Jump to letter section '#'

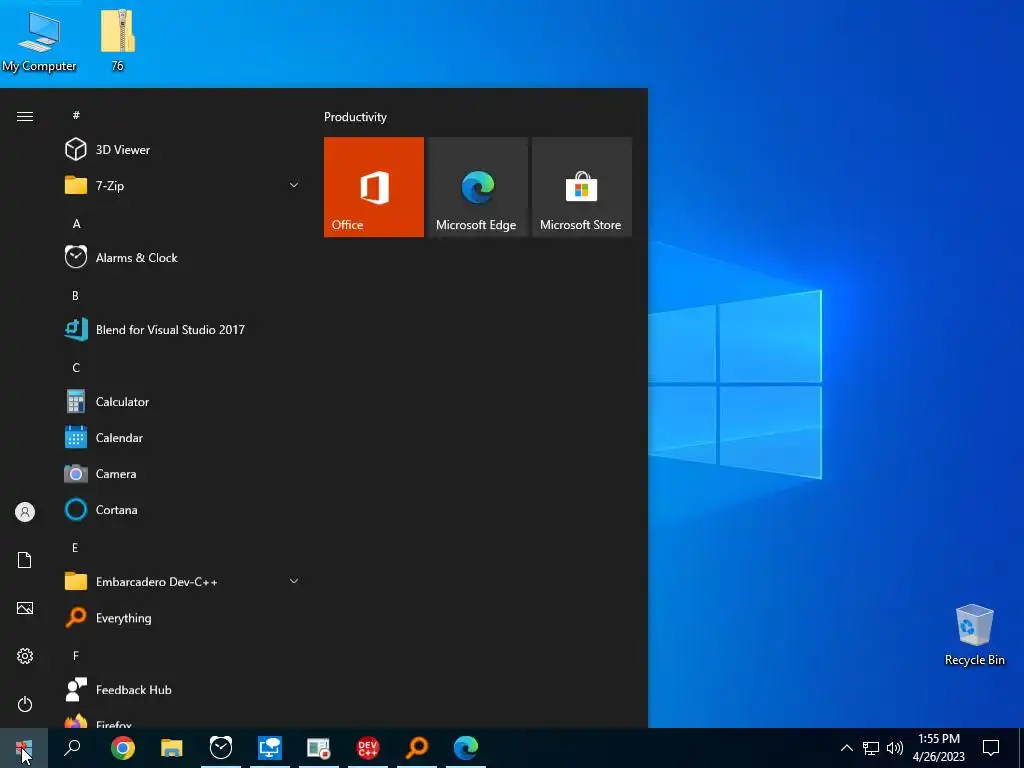coord(76,115)
